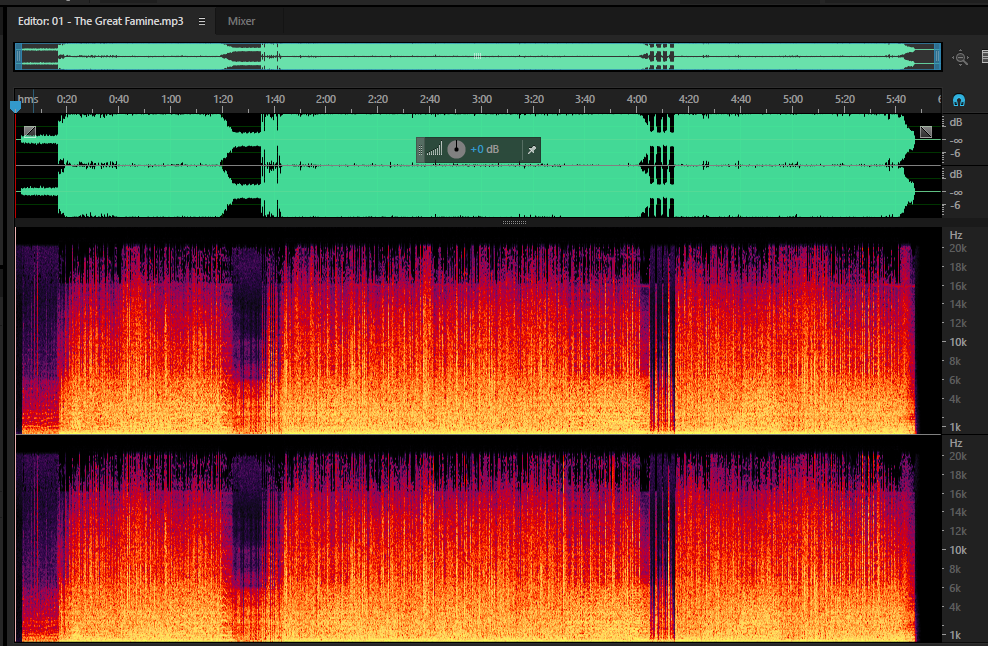Click 12k on the lower spectrogram frequency scale
Viewport: 988px width, 646px height.
pos(958,531)
